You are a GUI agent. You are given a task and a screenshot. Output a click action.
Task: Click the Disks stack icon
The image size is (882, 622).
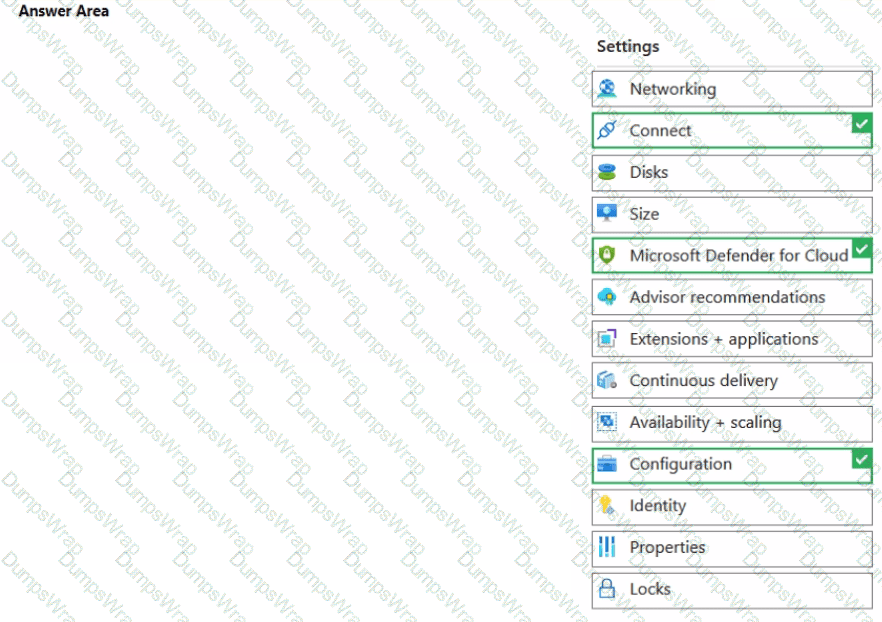[607, 173]
